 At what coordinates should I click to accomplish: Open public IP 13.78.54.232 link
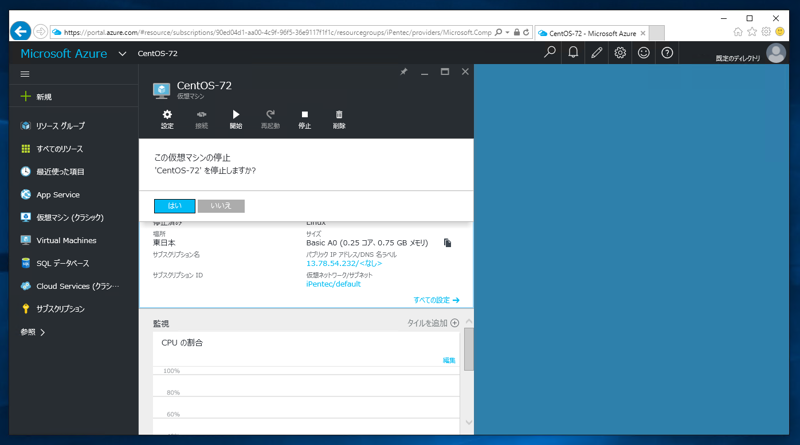(344, 263)
